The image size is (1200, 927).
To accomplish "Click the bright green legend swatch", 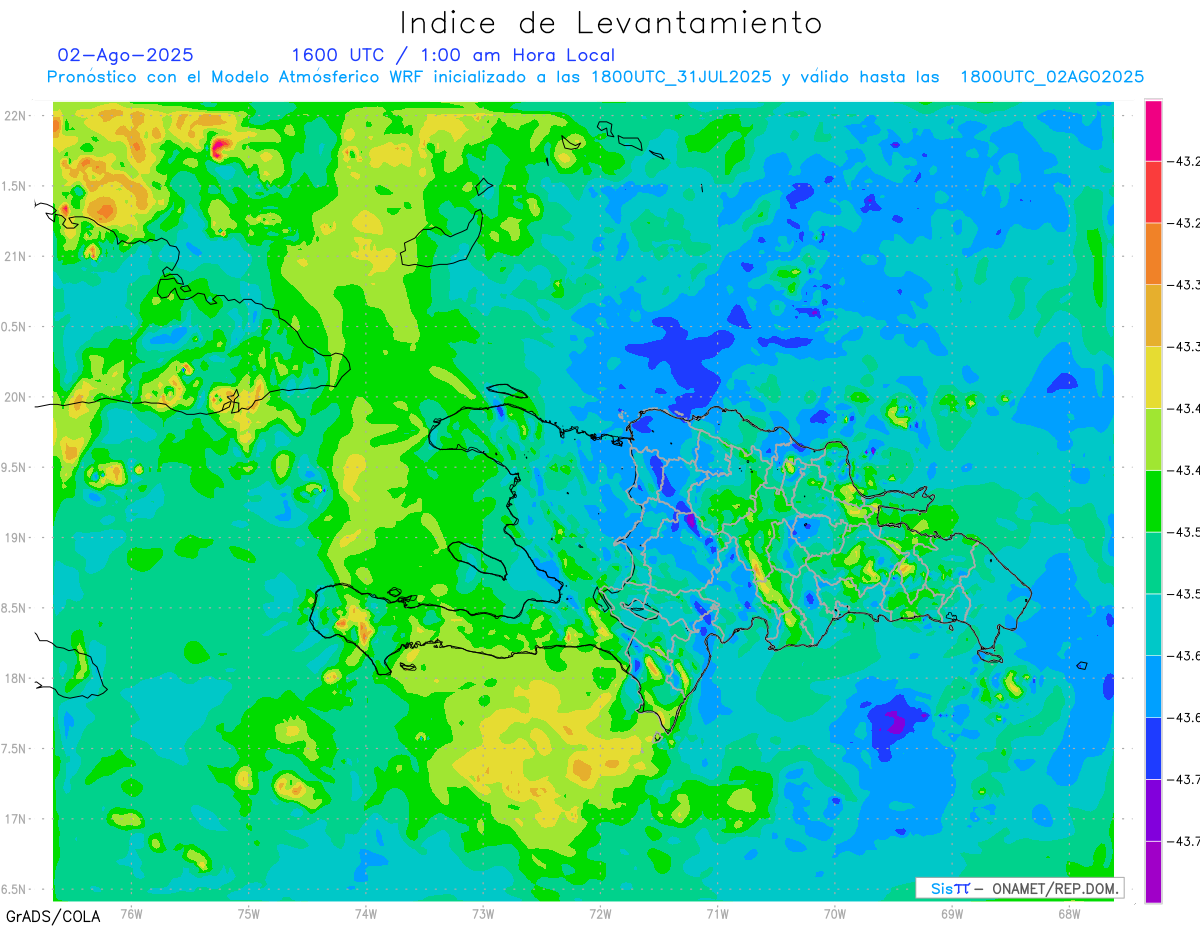I will pos(1153,501).
